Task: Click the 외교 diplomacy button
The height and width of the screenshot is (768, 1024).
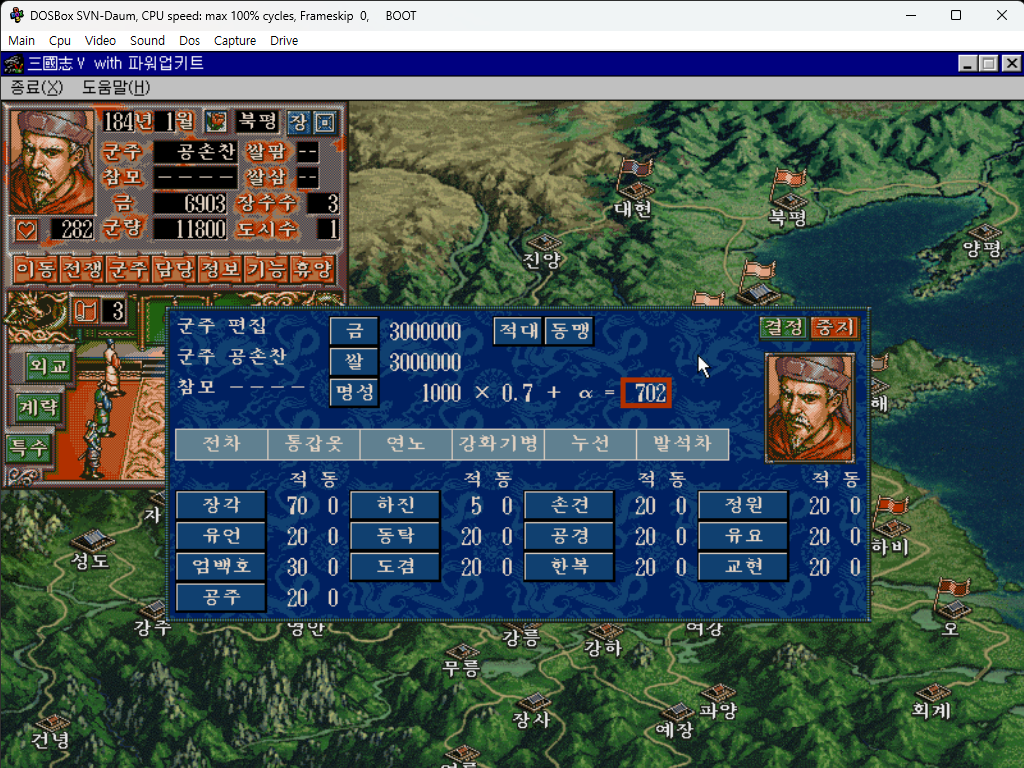Action: (48, 366)
